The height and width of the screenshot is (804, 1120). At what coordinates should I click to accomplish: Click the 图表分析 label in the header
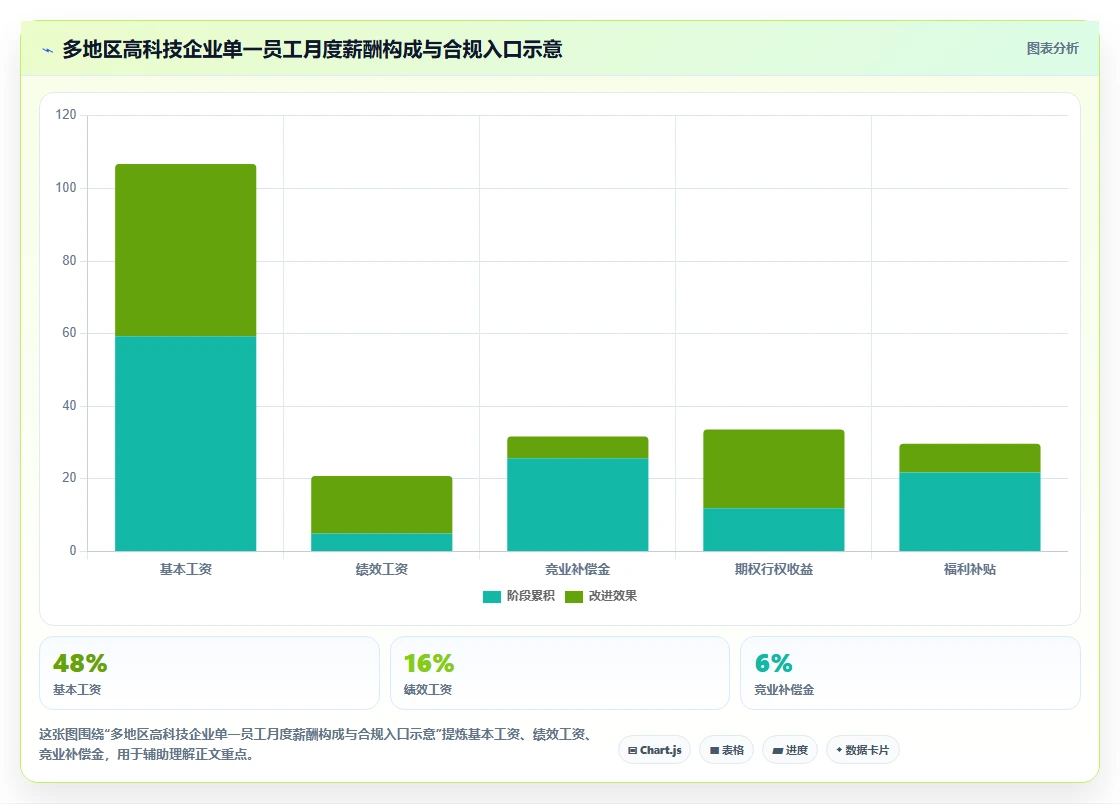[1052, 49]
